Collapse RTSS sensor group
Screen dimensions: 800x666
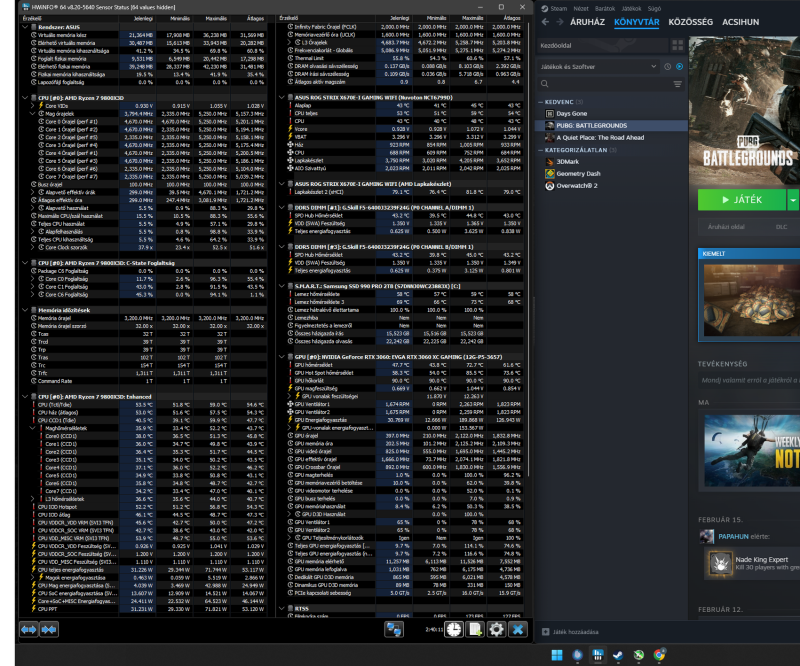coord(281,608)
